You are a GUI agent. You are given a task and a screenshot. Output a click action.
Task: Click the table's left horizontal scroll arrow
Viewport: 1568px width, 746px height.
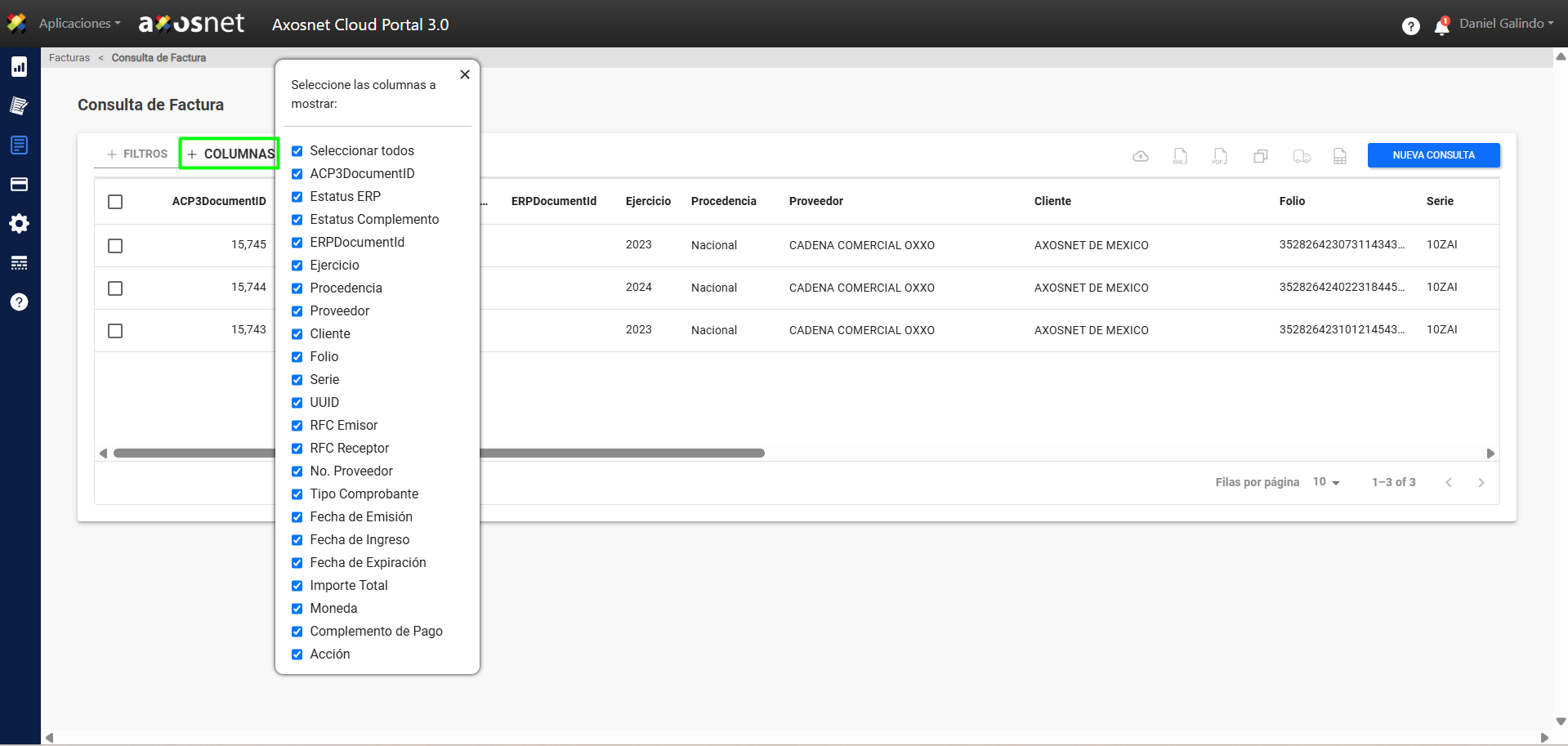[x=103, y=453]
